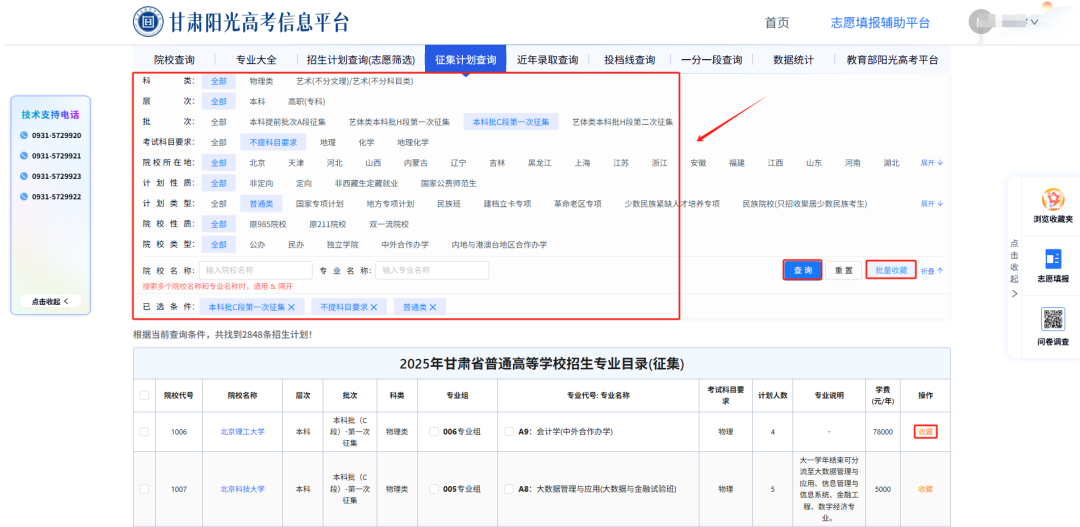Image resolution: width=1080 pixels, height=527 pixels.
Task: Select 地理化学 subject requirement filter
Action: click(413, 143)
